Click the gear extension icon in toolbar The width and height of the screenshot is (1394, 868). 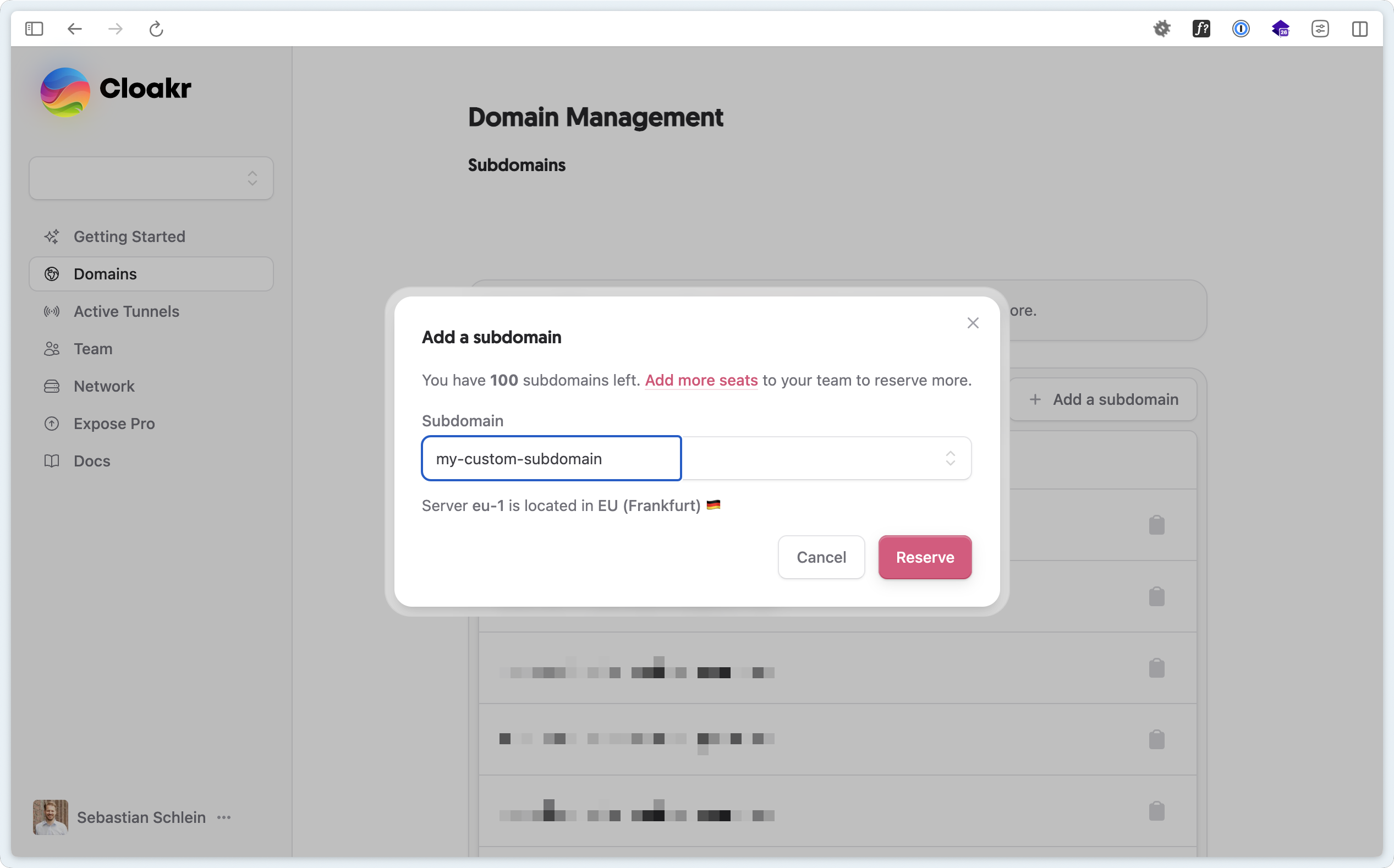[1161, 29]
